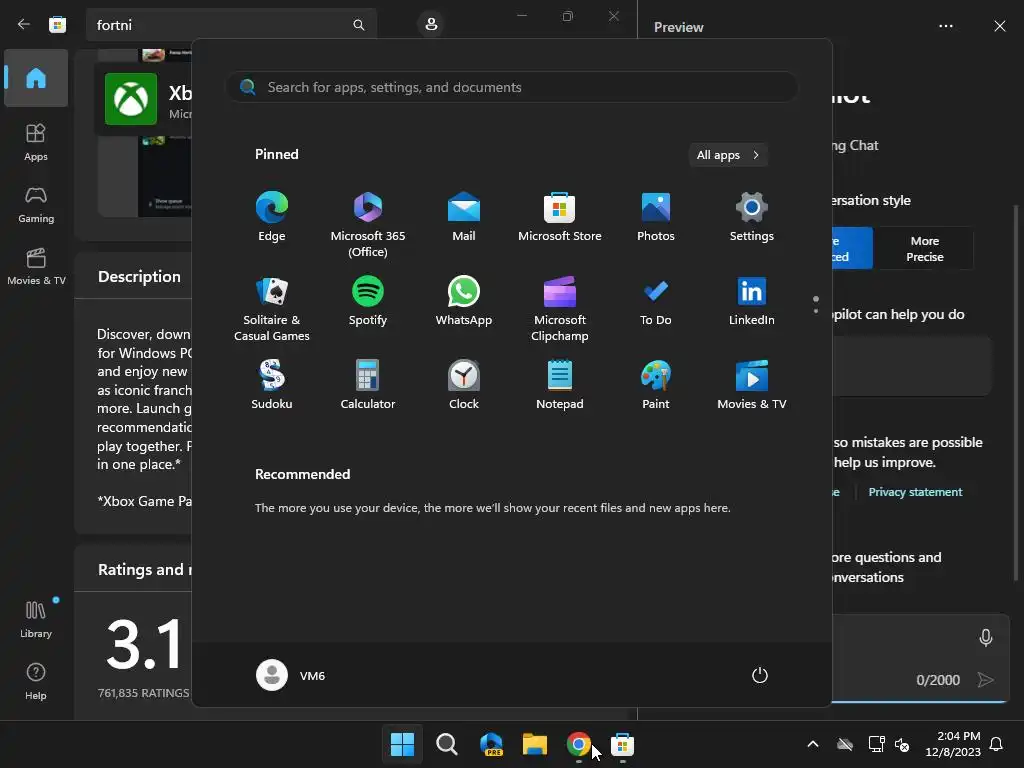
Task: Open the Store account profile icon
Action: [431, 24]
